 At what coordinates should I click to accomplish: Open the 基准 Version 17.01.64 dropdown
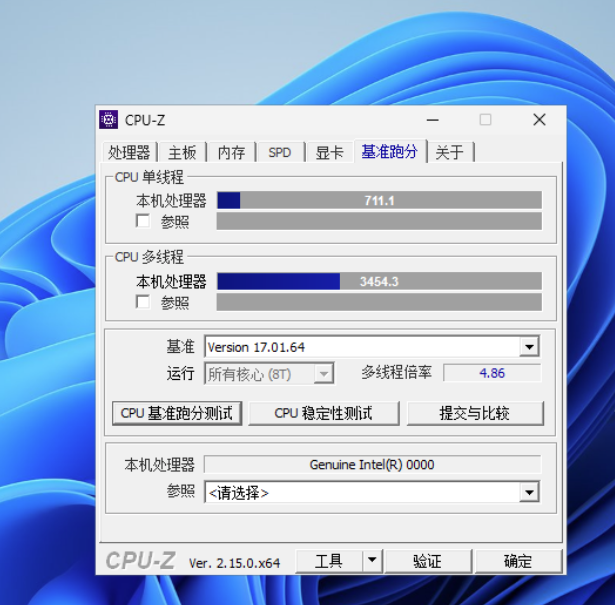click(x=372, y=347)
